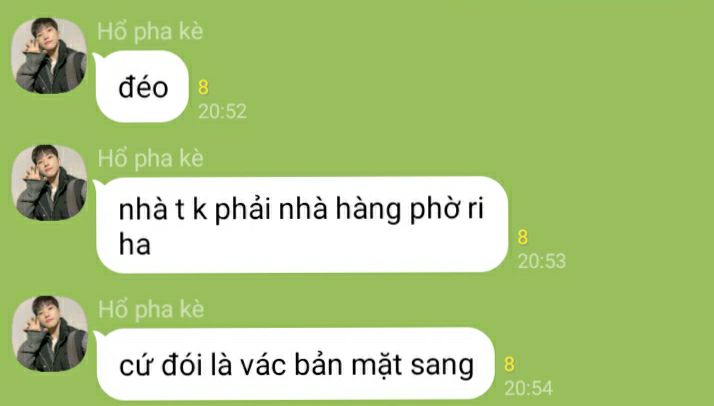Click the 20:54 timestamp
Image resolution: width=714 pixels, height=406 pixels.
(x=528, y=388)
